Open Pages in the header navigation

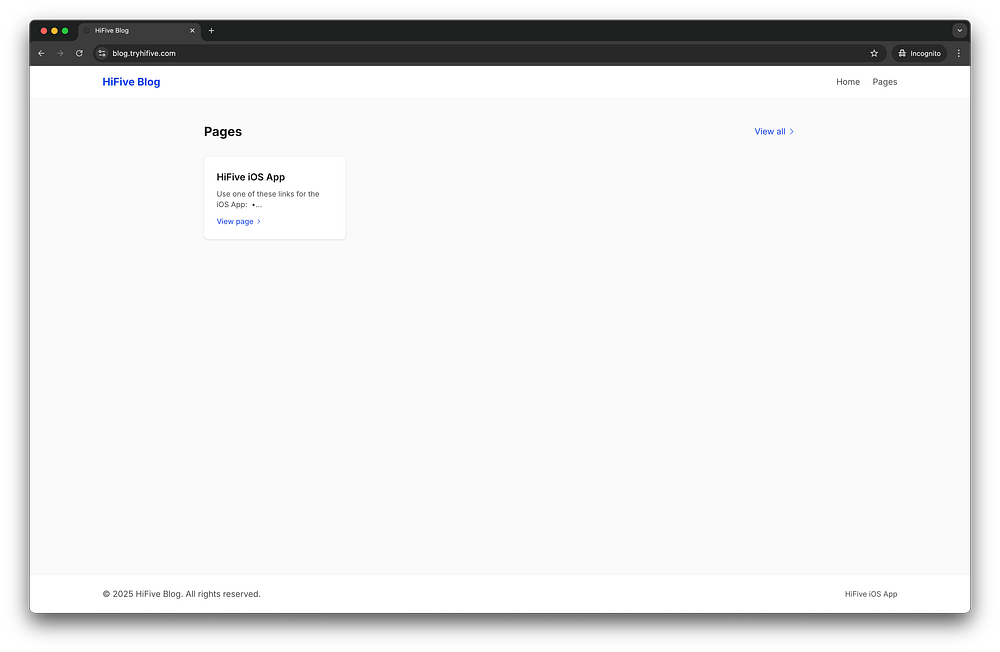[885, 82]
